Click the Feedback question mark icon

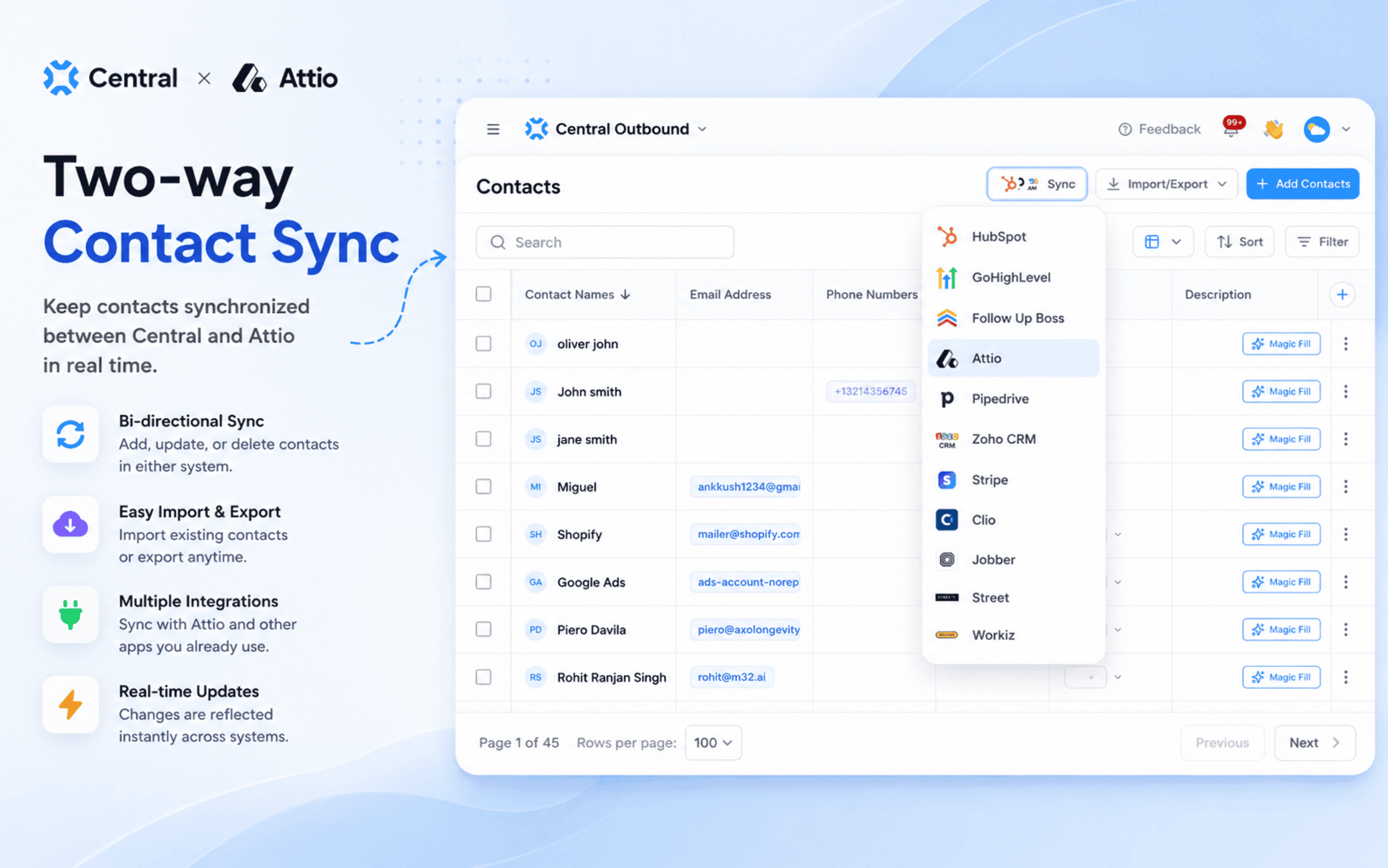1124,129
